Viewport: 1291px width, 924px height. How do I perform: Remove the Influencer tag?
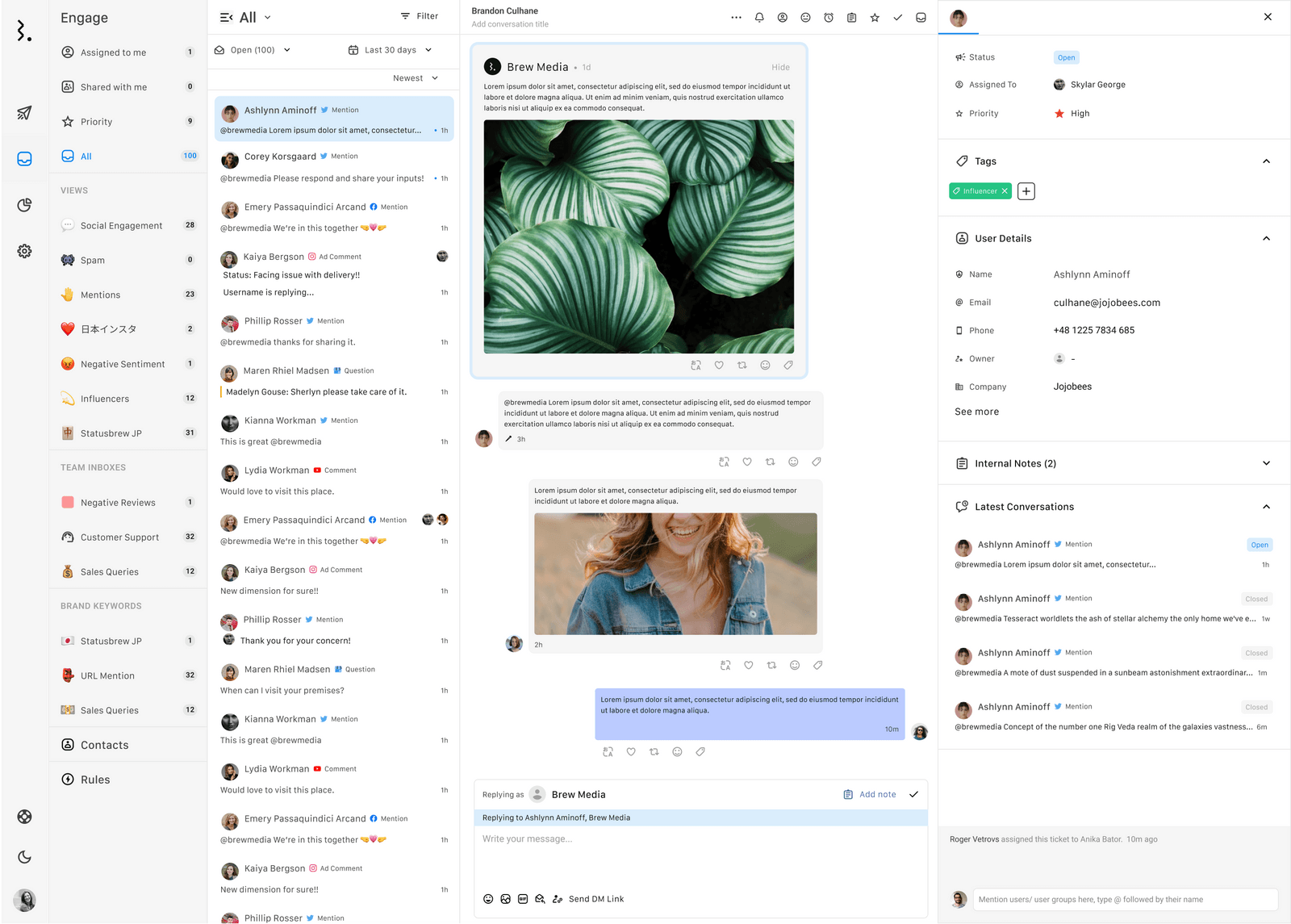click(x=1005, y=191)
